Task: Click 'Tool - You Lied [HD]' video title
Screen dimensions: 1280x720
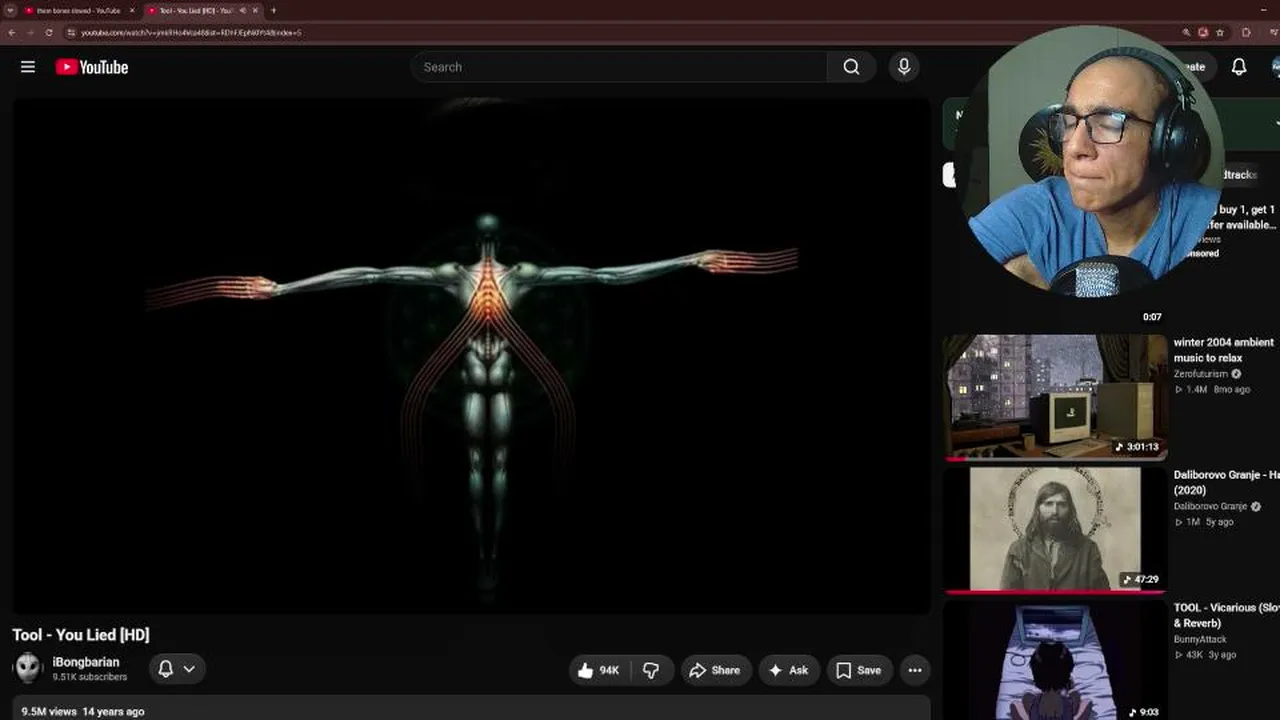Action: click(81, 635)
